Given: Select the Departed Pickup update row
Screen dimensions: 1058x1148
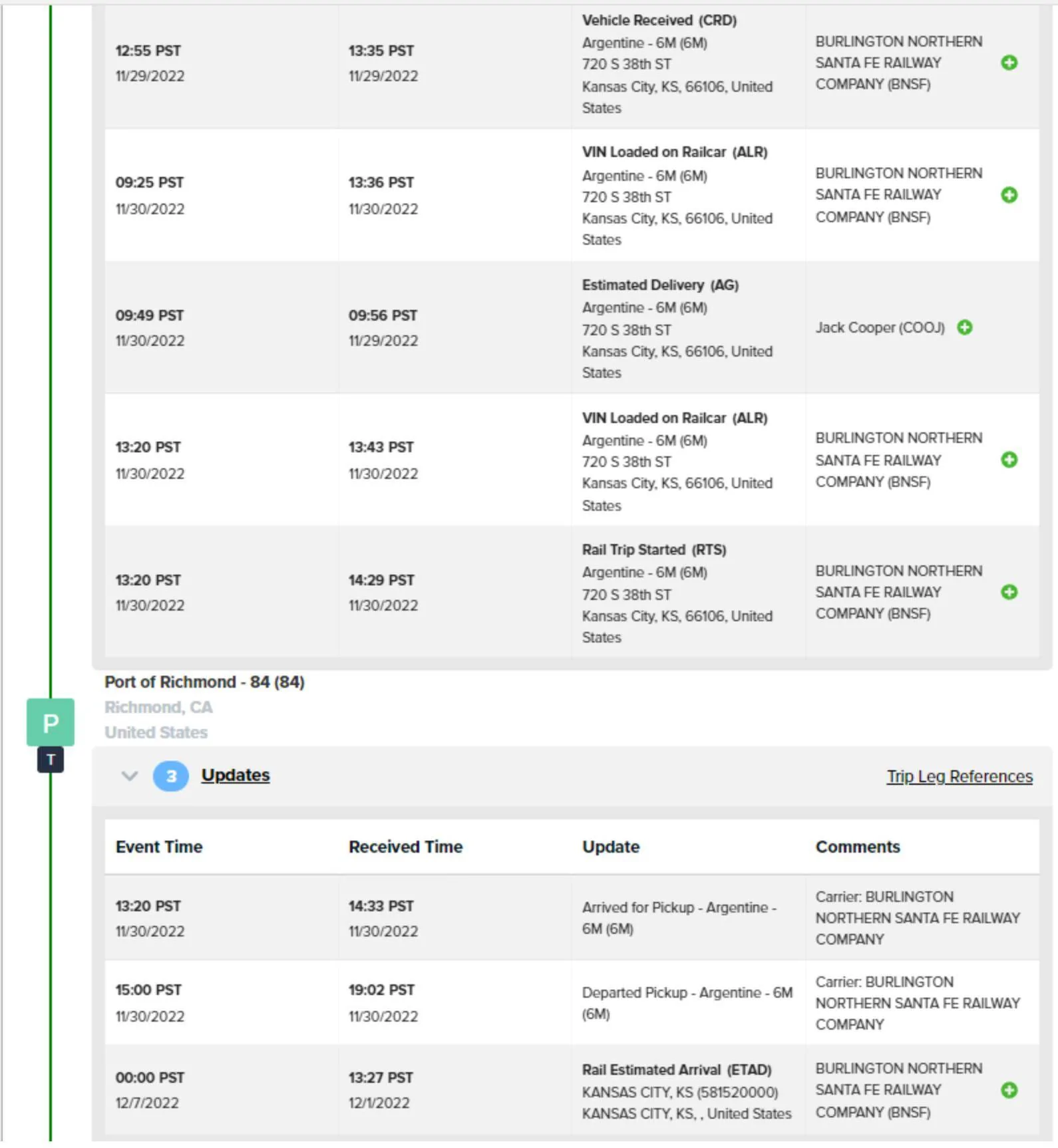Looking at the screenshot, I should coord(572,1003).
